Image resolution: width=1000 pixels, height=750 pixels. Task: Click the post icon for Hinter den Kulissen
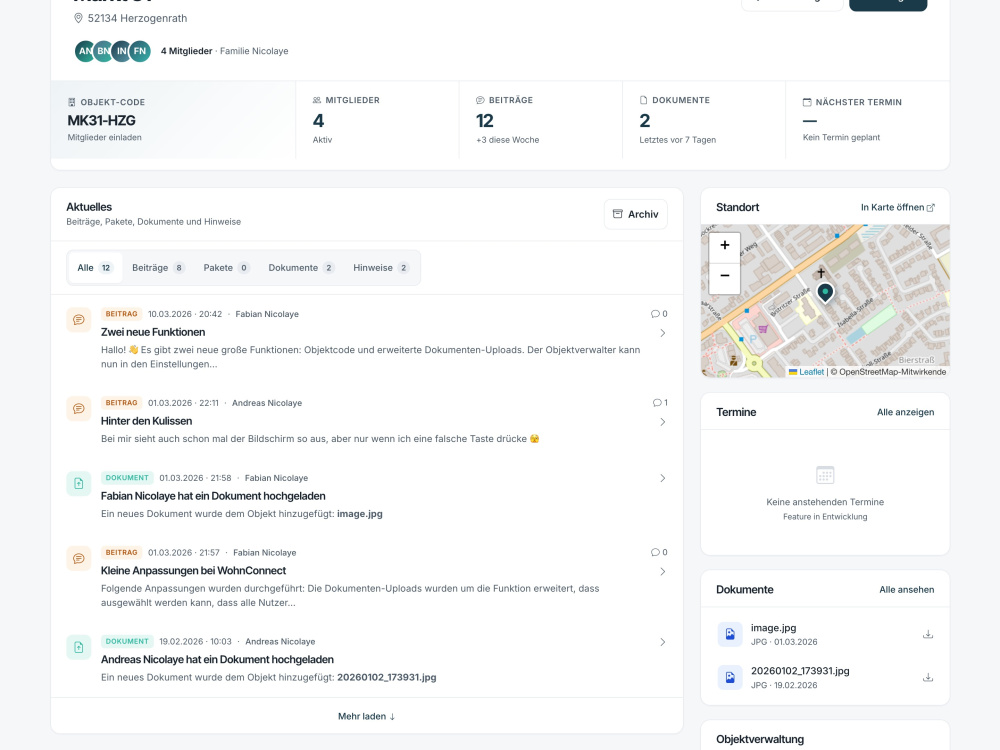click(x=78, y=408)
